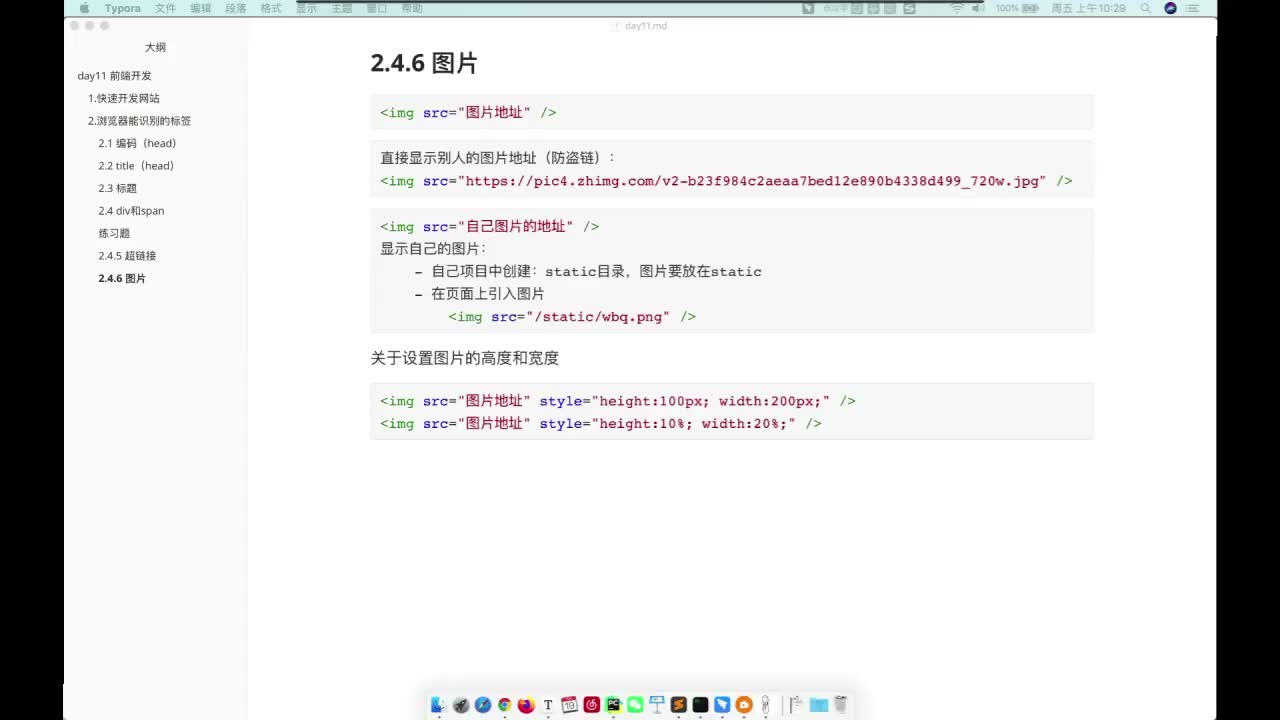Open Notification Center icon
This screenshot has width=1280, height=720.
coord(1194,8)
